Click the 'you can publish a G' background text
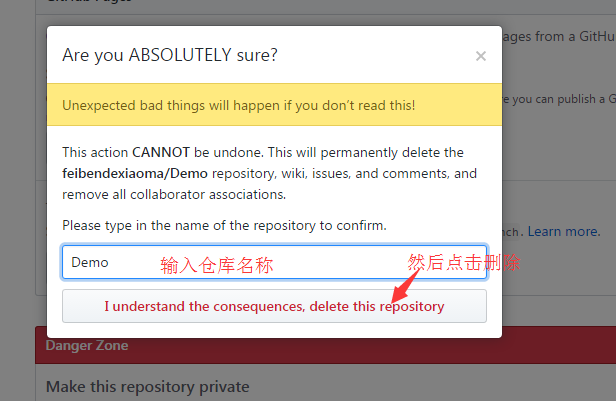The height and width of the screenshot is (401, 616). pyautogui.click(x=559, y=99)
